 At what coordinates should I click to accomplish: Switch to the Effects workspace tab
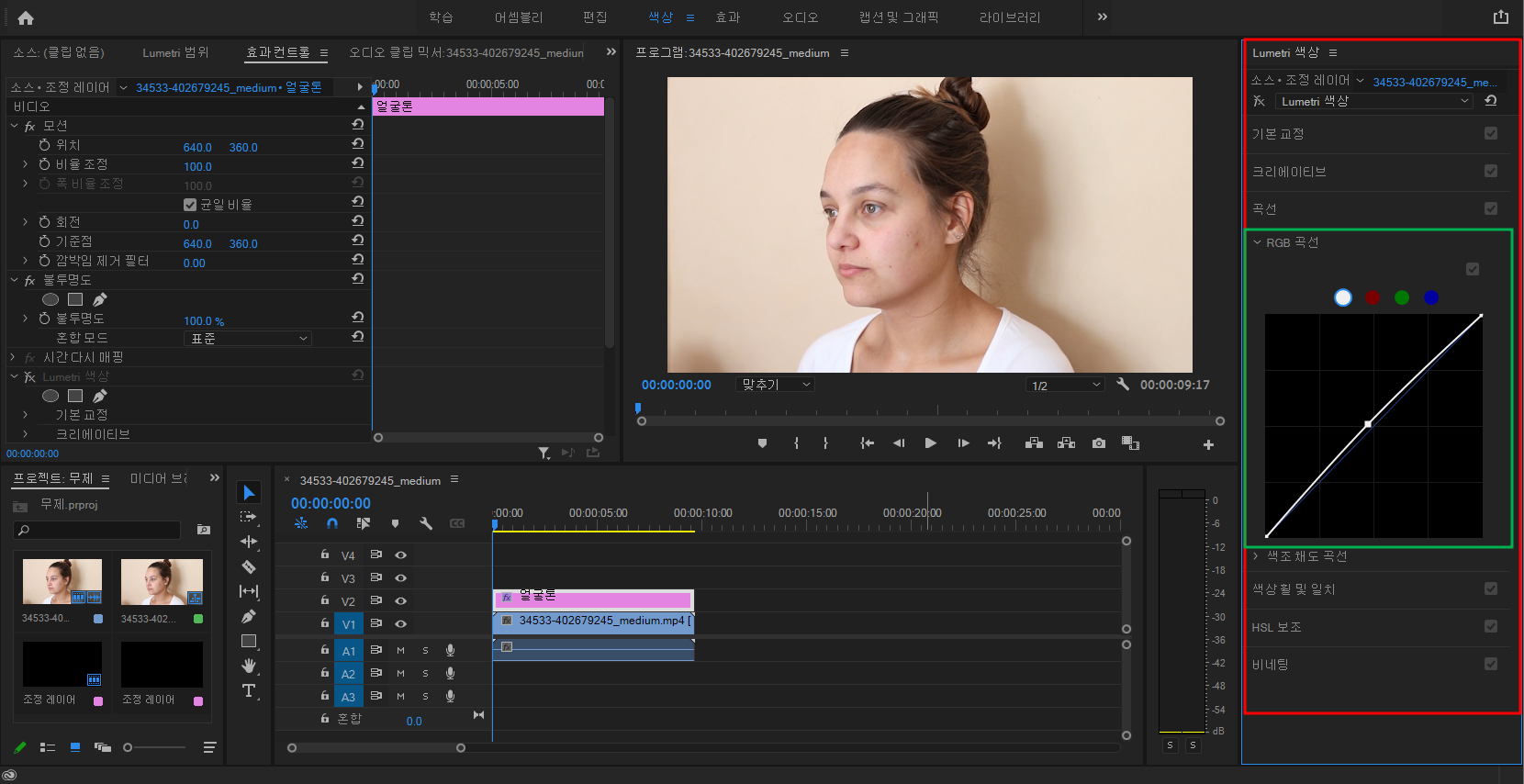[x=728, y=17]
